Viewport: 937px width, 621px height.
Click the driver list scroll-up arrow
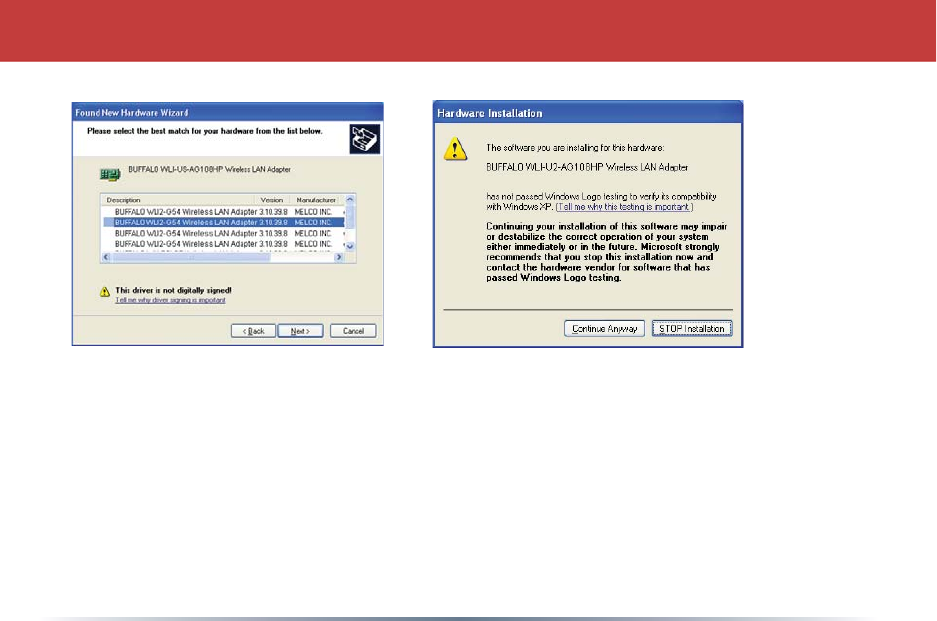350,200
